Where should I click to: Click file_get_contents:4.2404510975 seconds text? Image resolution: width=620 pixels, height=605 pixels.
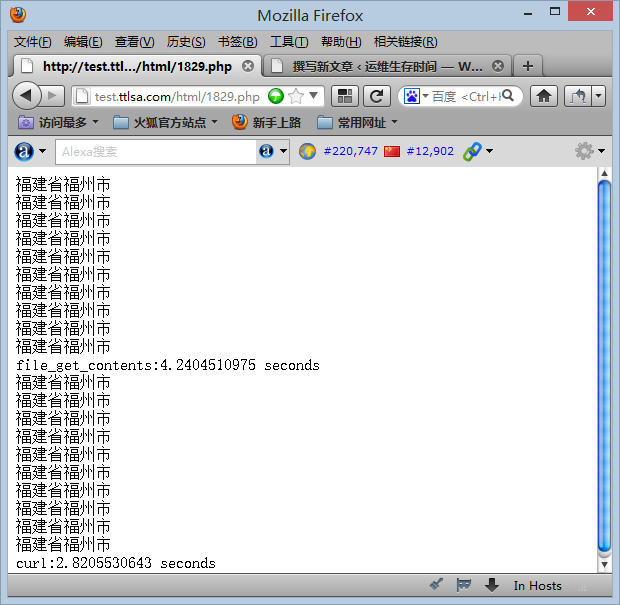click(168, 365)
